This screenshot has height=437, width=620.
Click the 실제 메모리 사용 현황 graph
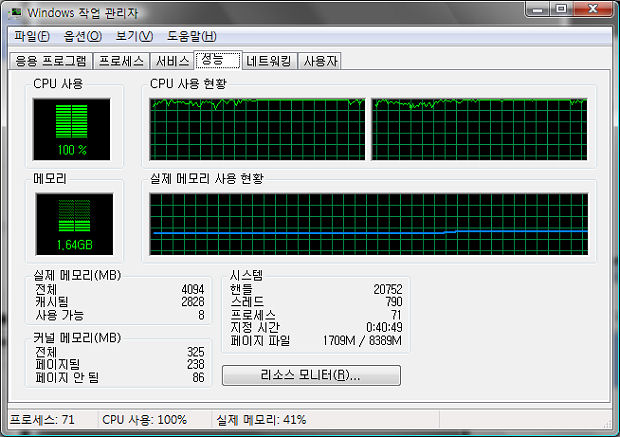coord(369,224)
